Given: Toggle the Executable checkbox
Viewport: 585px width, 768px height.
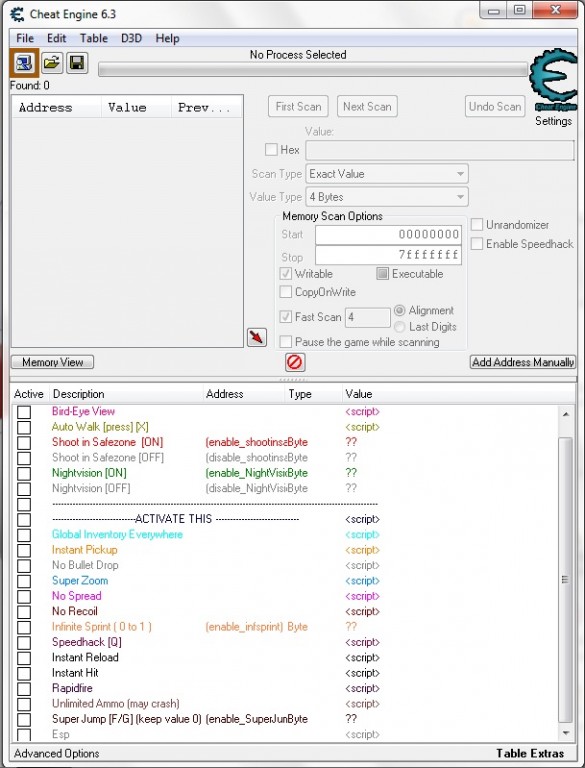Looking at the screenshot, I should (x=383, y=273).
